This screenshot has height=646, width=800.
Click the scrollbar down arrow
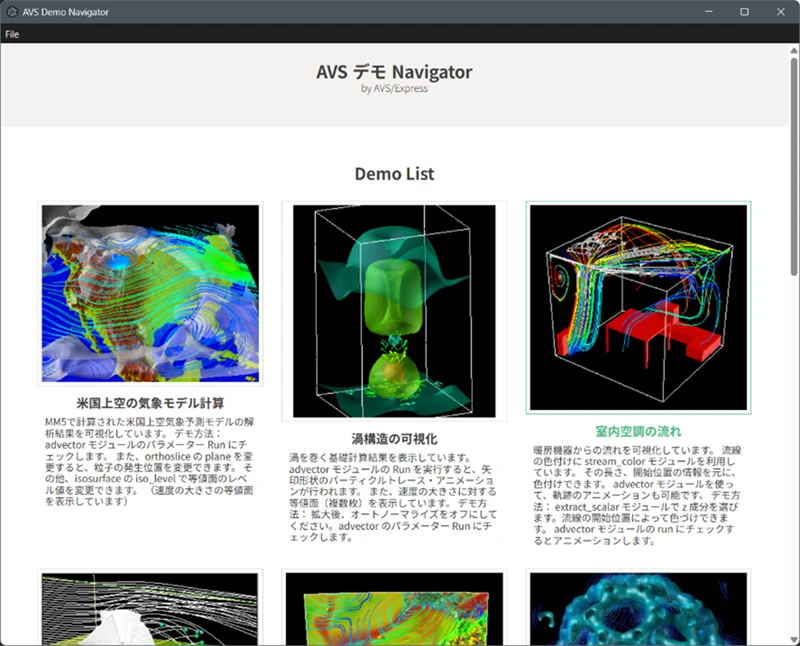coord(794,639)
